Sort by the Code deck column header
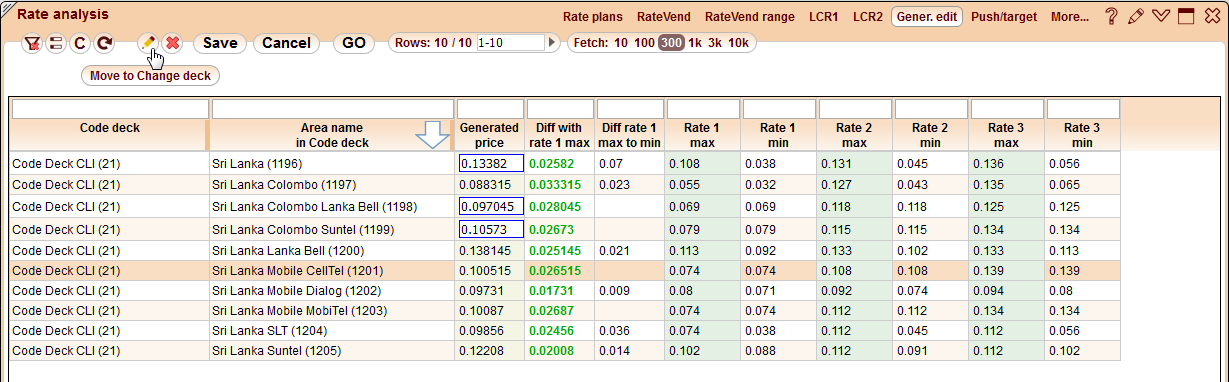This screenshot has width=1229, height=382. pos(109,135)
